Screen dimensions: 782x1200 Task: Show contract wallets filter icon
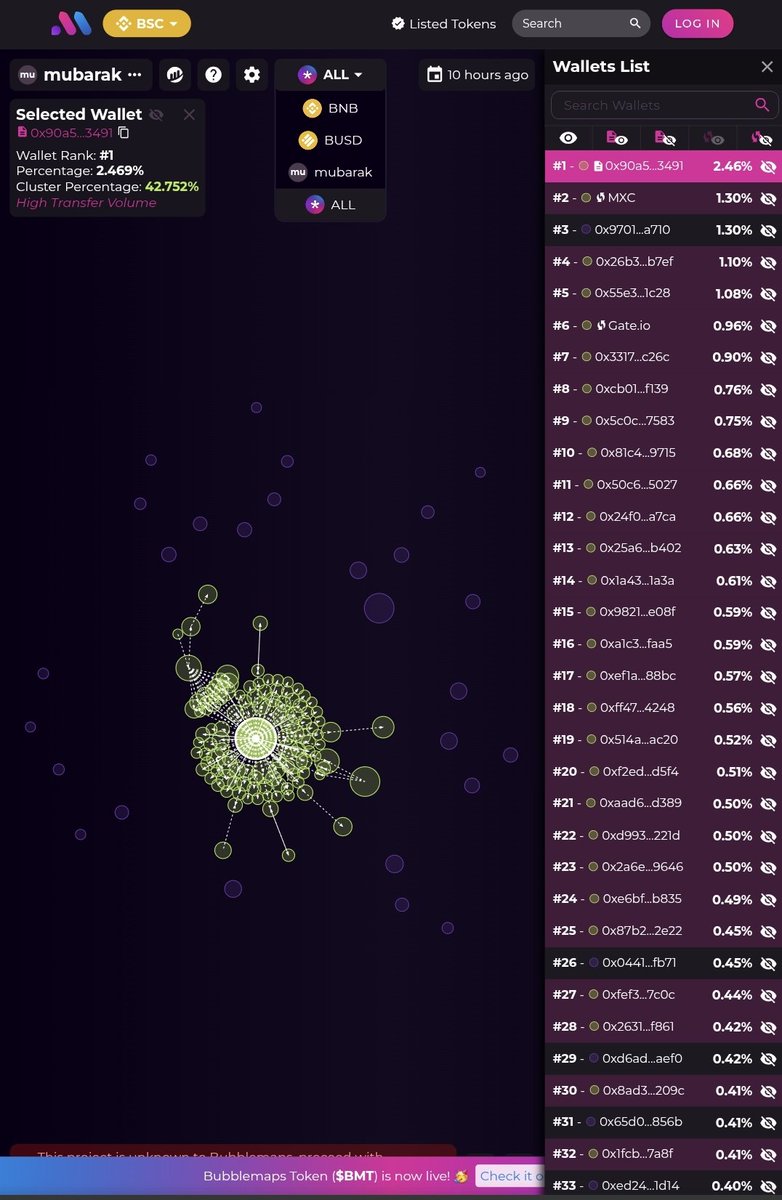tap(617, 138)
